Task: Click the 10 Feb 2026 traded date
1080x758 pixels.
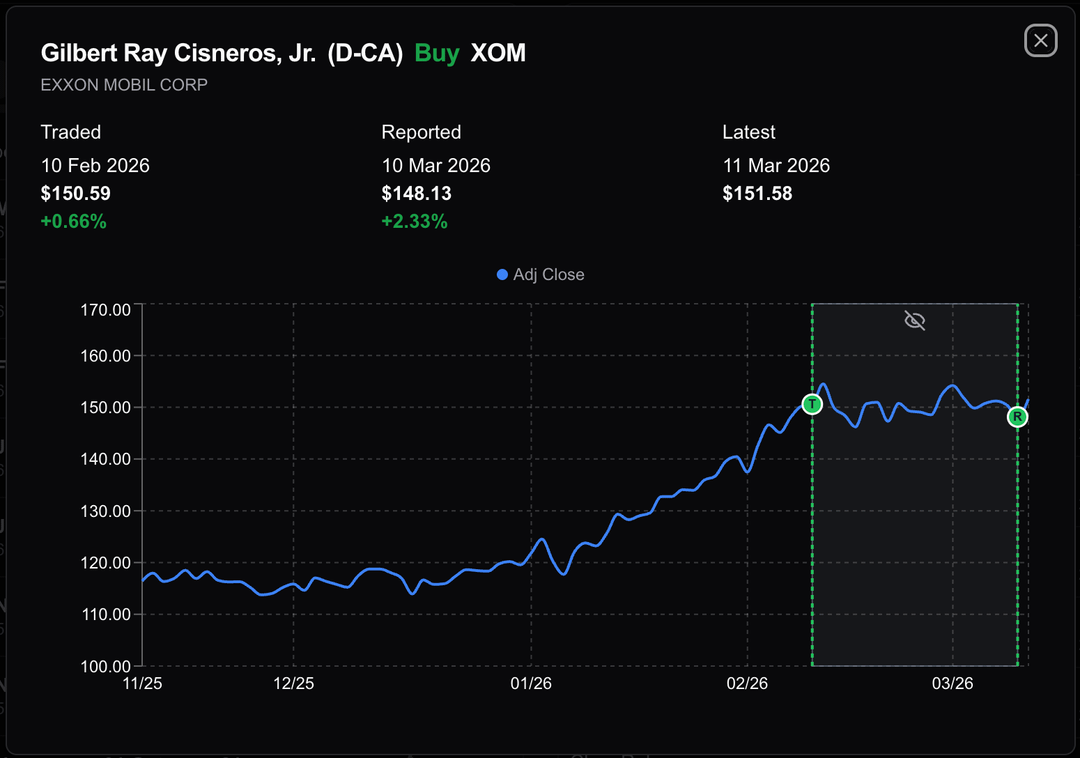Action: pos(95,165)
